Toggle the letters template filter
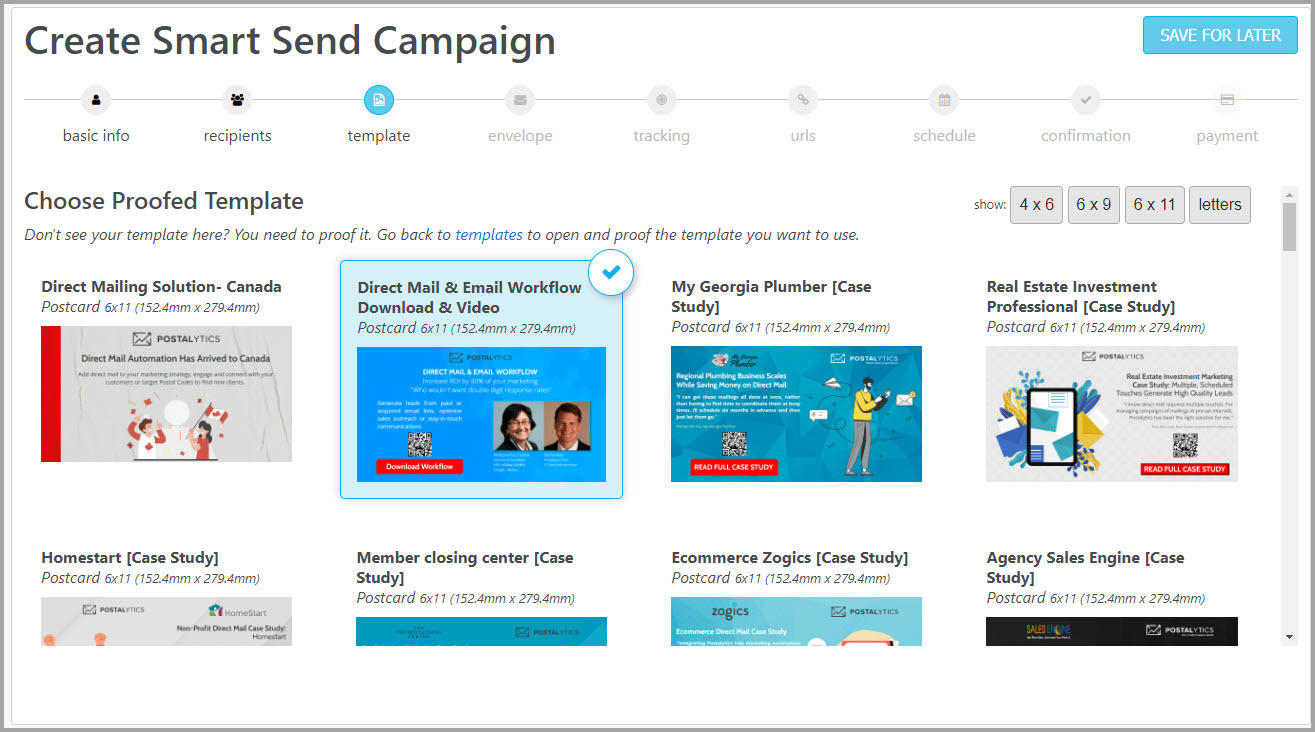The height and width of the screenshot is (732, 1315). (1219, 204)
